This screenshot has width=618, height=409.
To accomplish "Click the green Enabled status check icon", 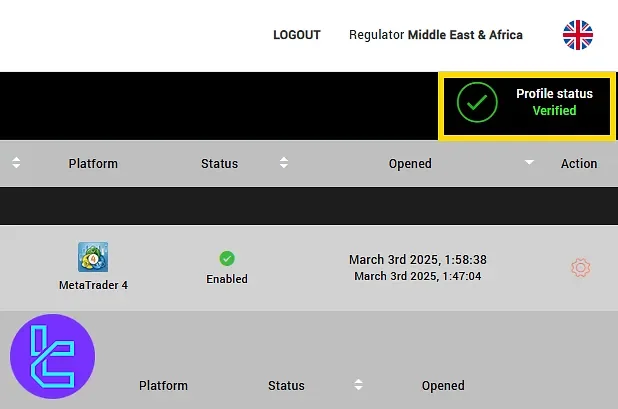I will 227,259.
